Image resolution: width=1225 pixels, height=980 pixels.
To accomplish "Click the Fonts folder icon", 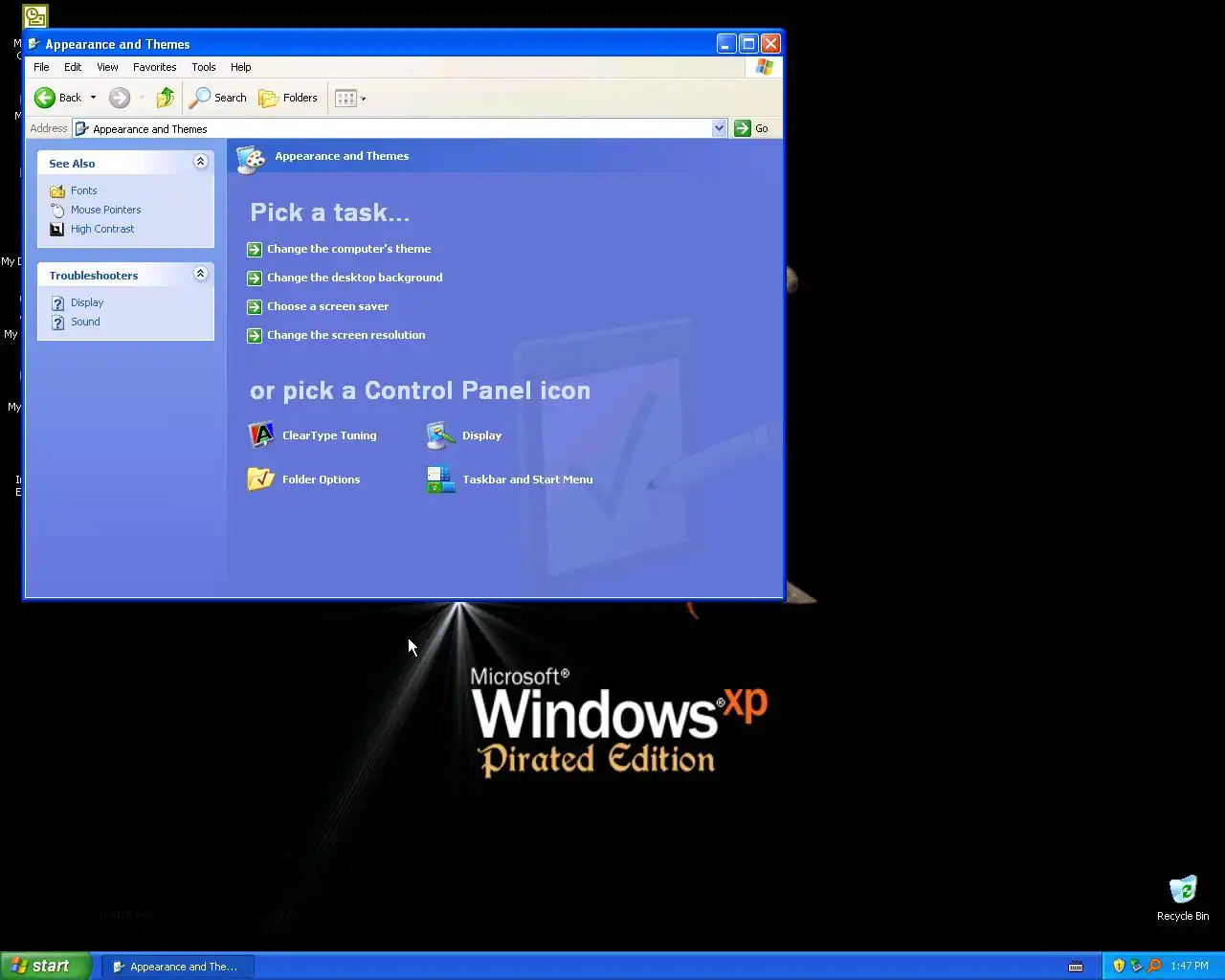I will [x=57, y=190].
